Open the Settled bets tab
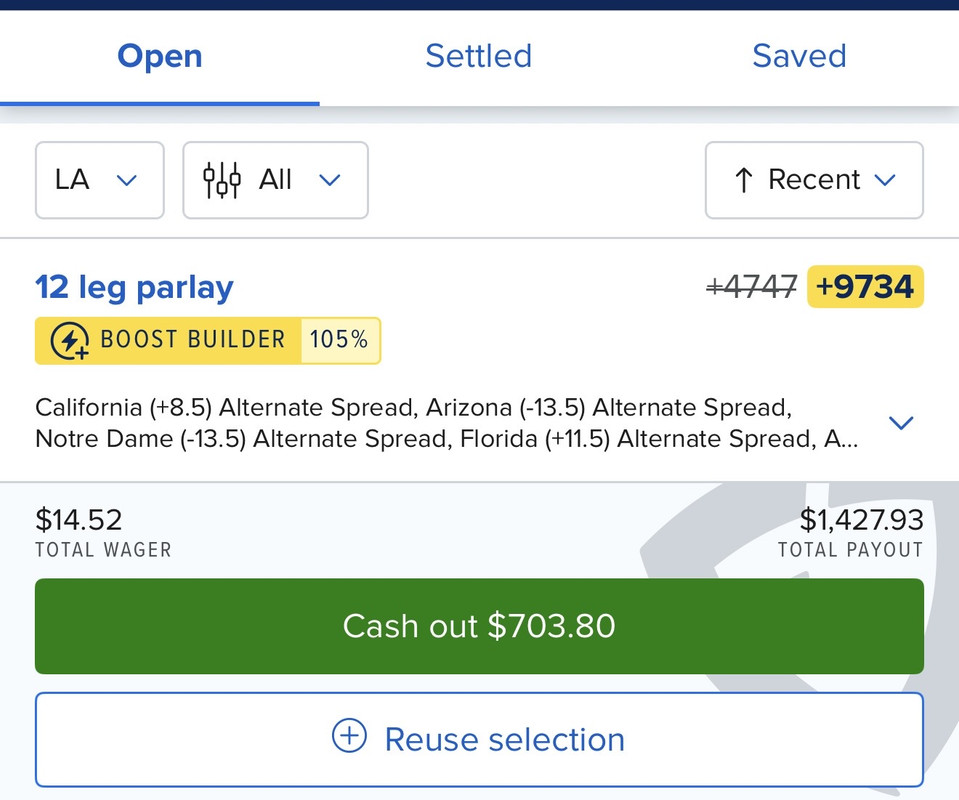Screen dimensions: 959x800 (478, 56)
